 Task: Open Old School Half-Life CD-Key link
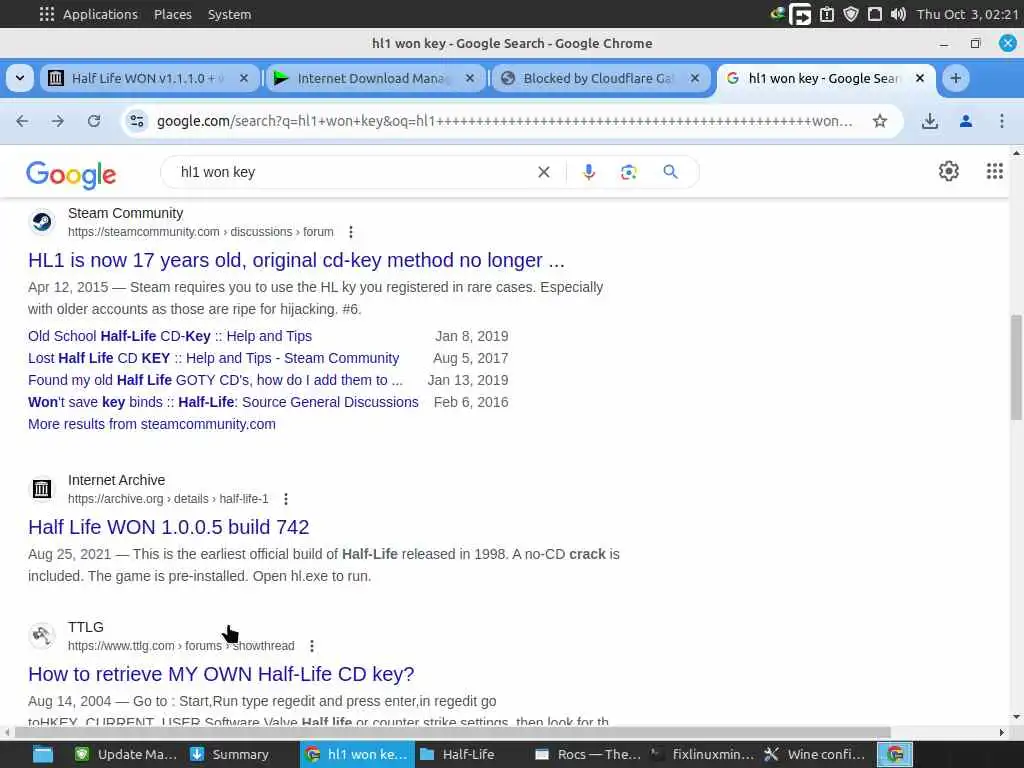point(170,336)
